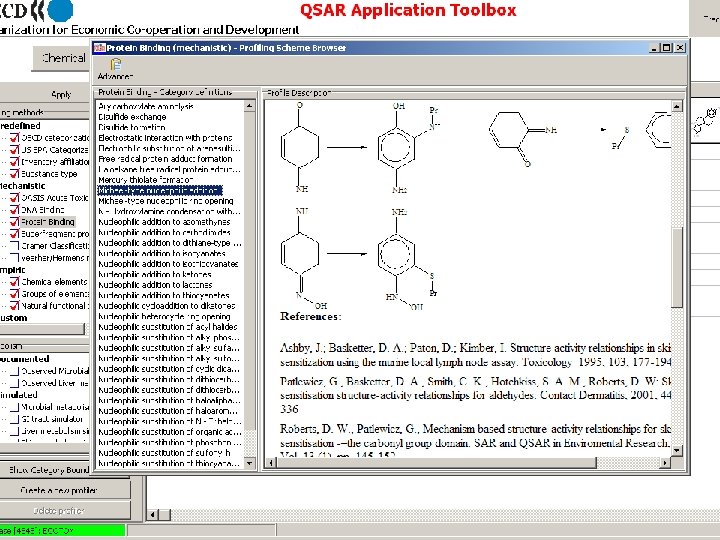Click category list scroll up arrow
Screen dimensions: 720x540
249,106
